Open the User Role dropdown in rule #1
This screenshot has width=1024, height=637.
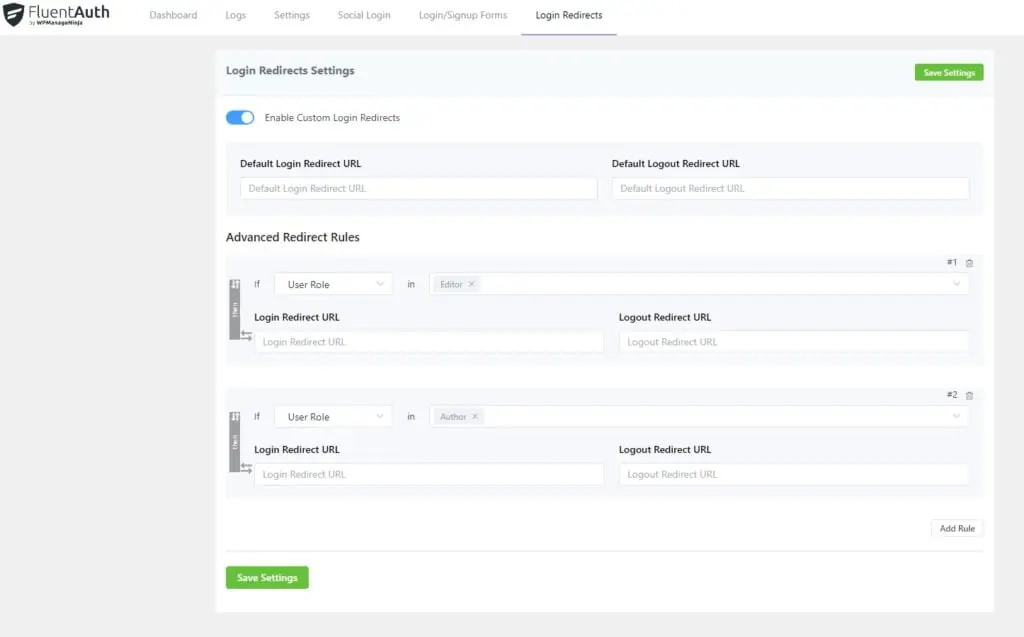tap(333, 284)
